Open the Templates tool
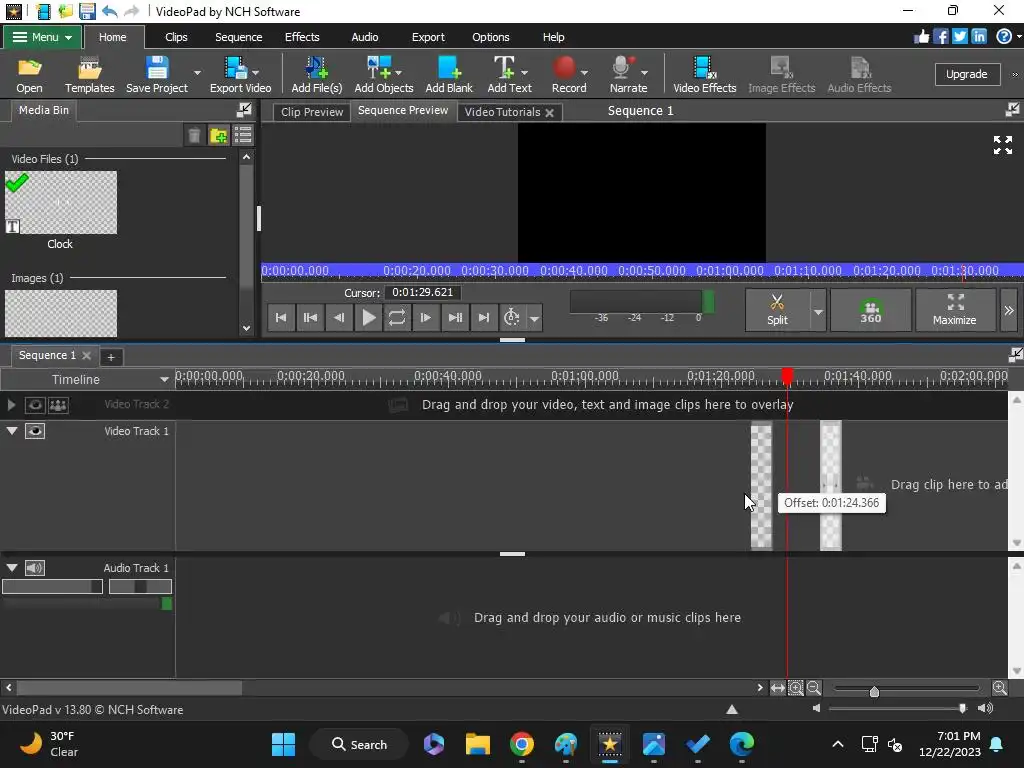1024x768 pixels. tap(89, 74)
